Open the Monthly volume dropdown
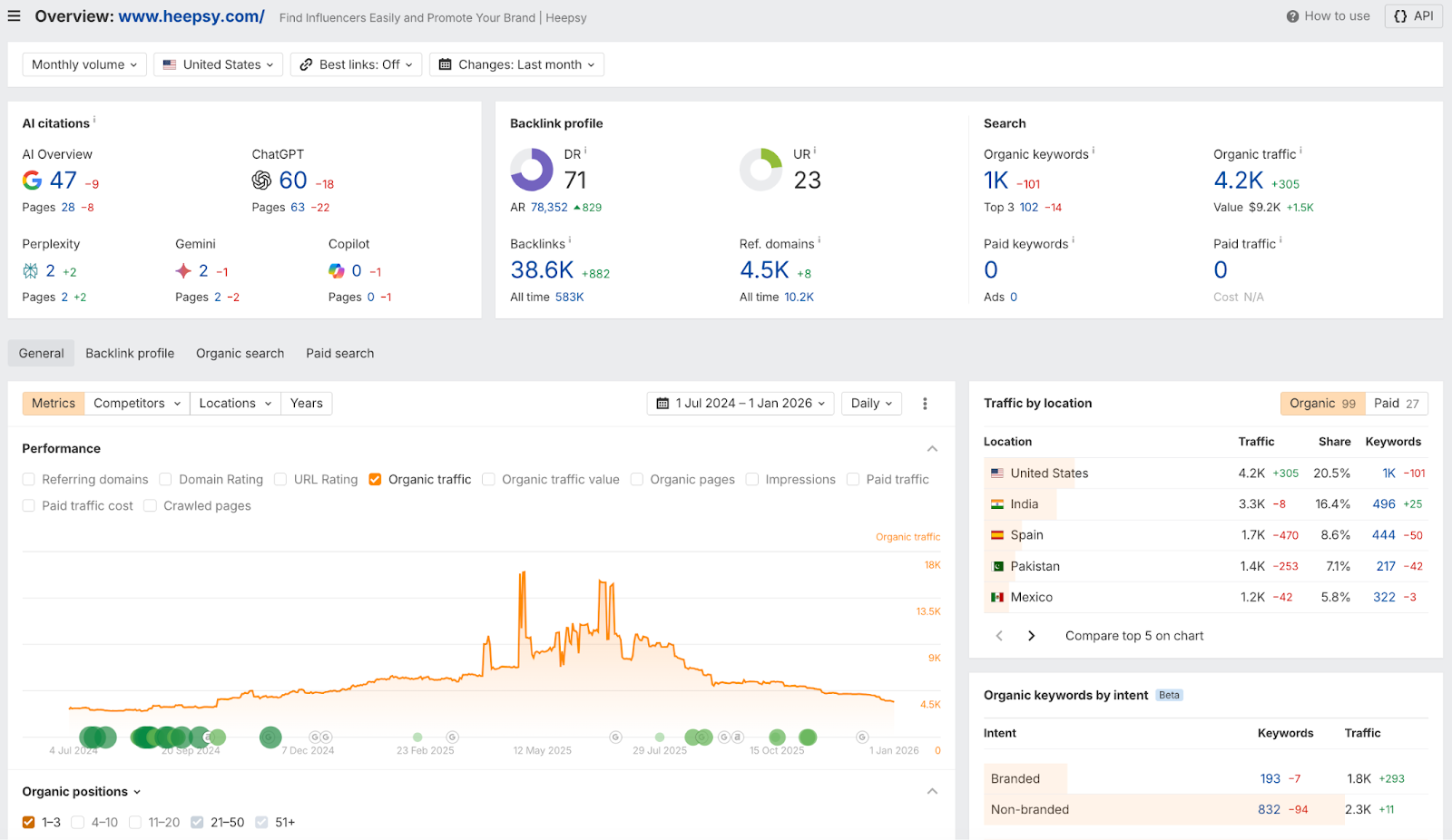 83,64
